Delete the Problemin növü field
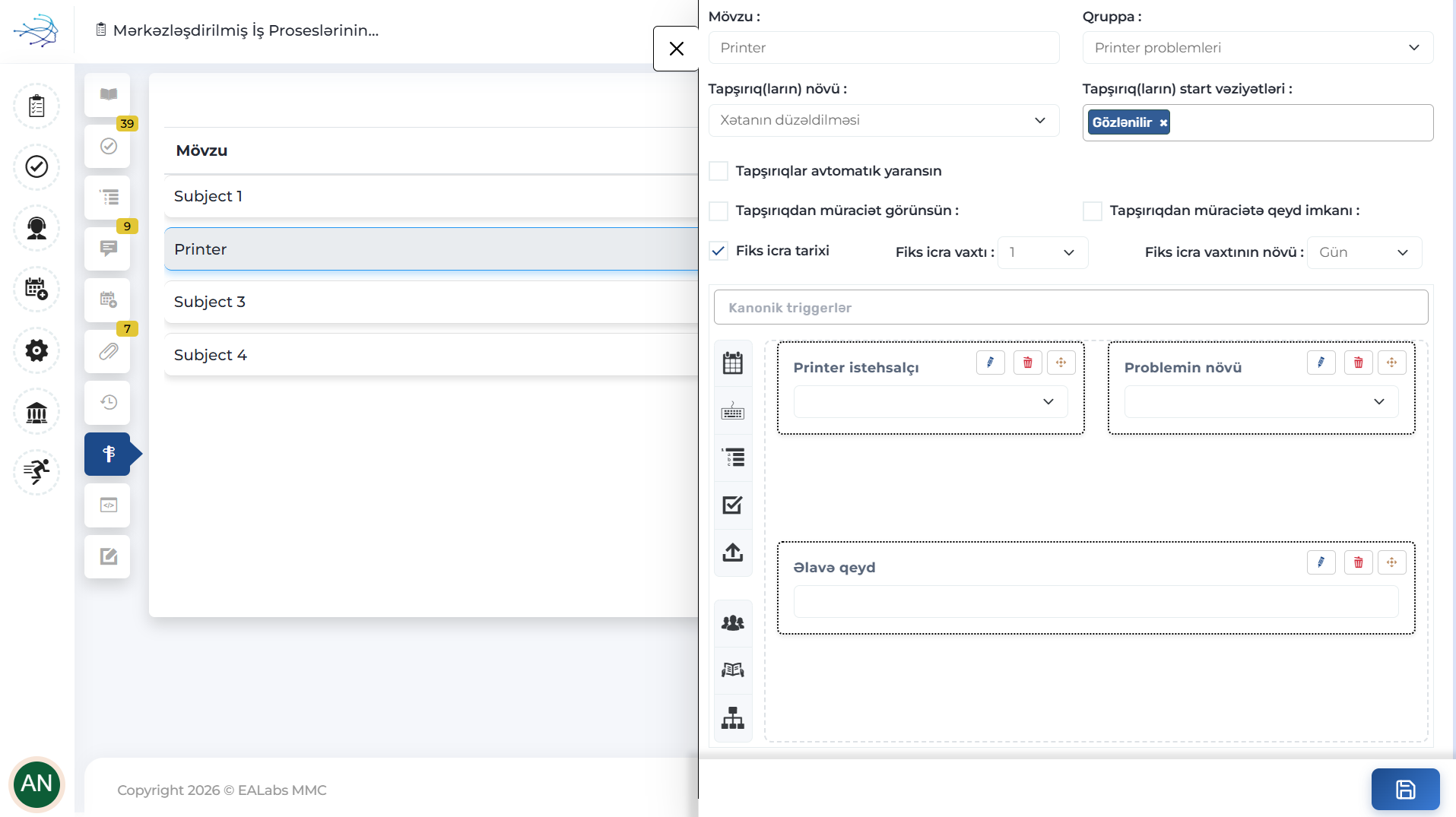The image size is (1456, 817). (1358, 363)
